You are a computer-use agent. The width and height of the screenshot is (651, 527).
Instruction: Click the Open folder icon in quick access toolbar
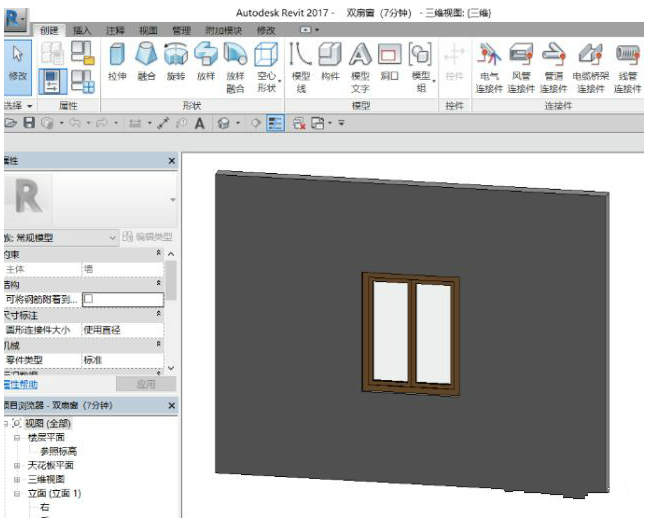coord(10,123)
